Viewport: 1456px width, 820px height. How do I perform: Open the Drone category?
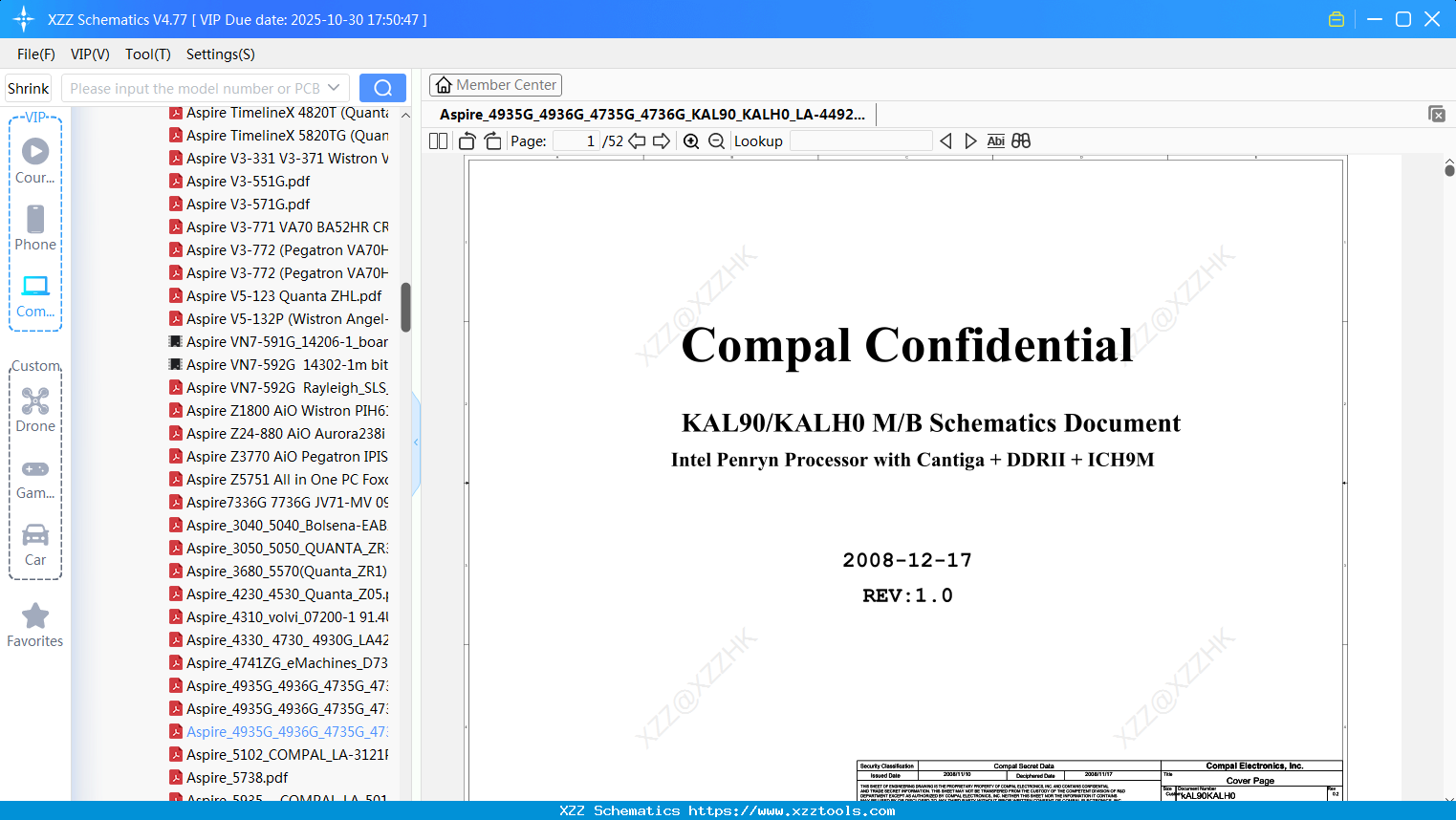click(35, 409)
